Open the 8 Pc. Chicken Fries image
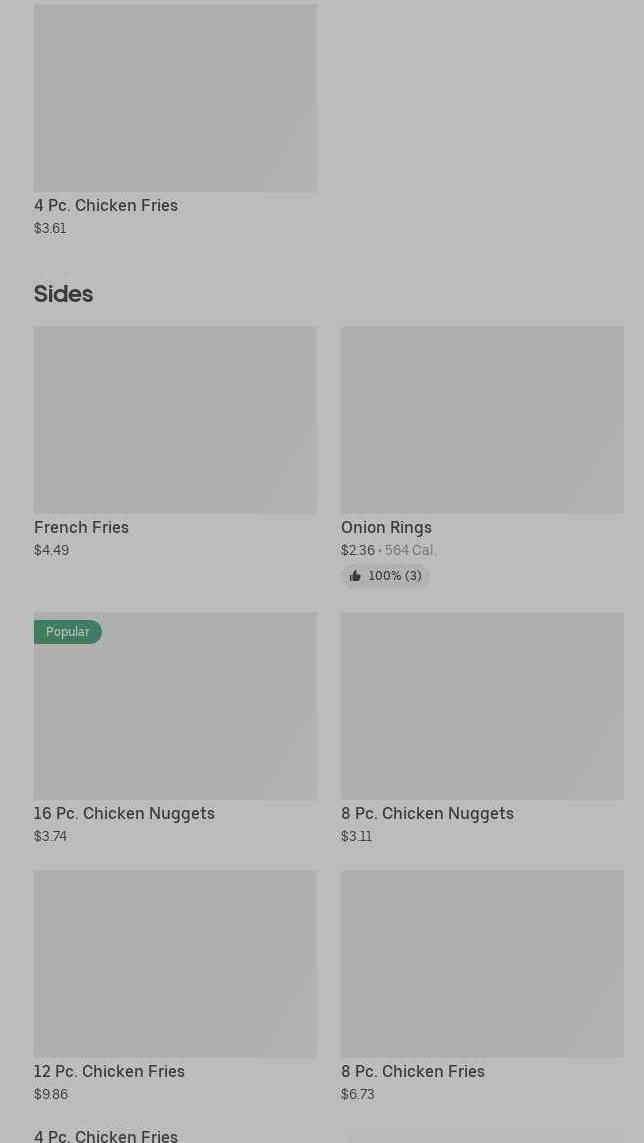This screenshot has height=1143, width=644. tap(482, 963)
